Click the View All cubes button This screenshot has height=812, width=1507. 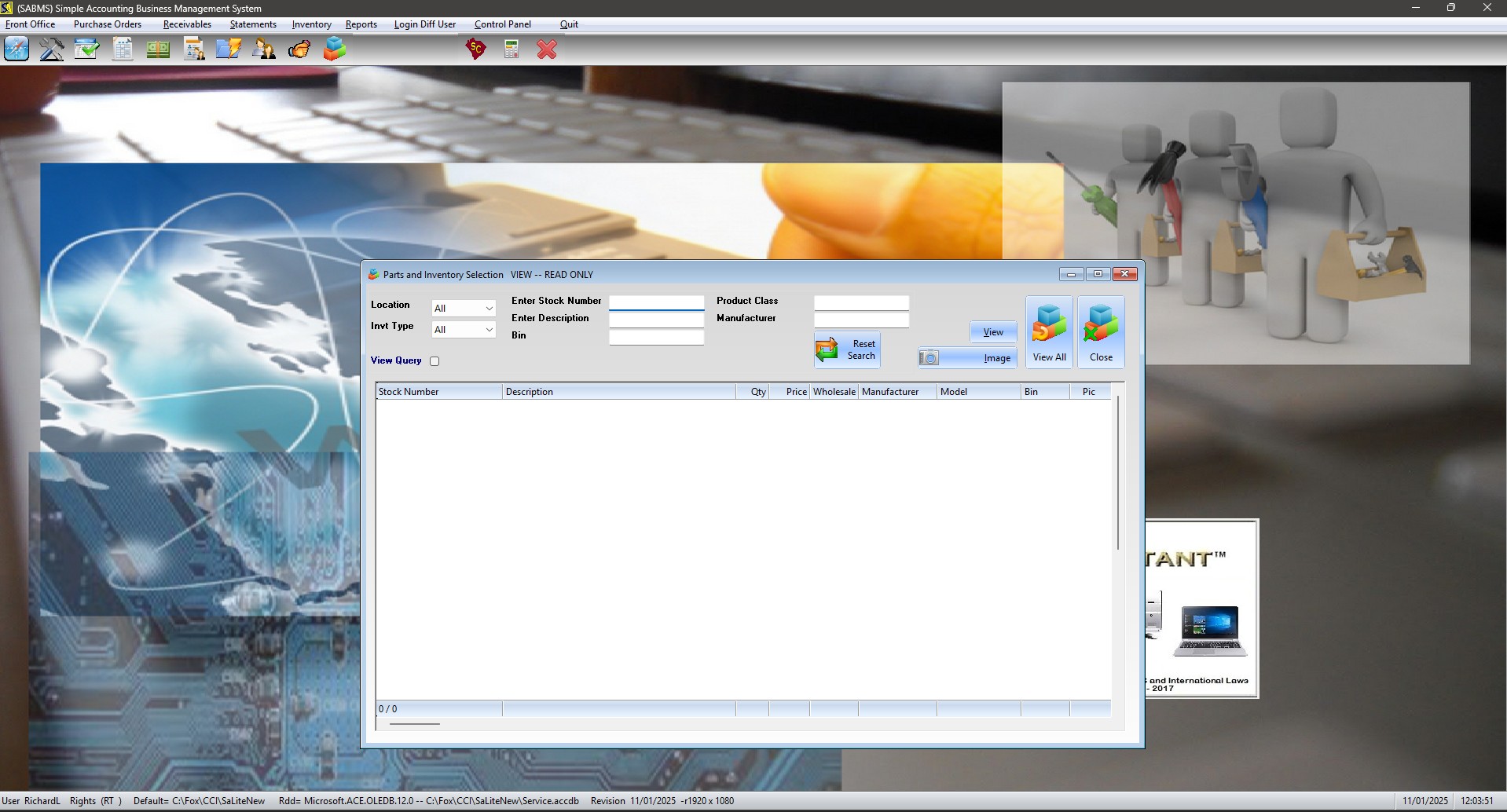click(x=1049, y=332)
